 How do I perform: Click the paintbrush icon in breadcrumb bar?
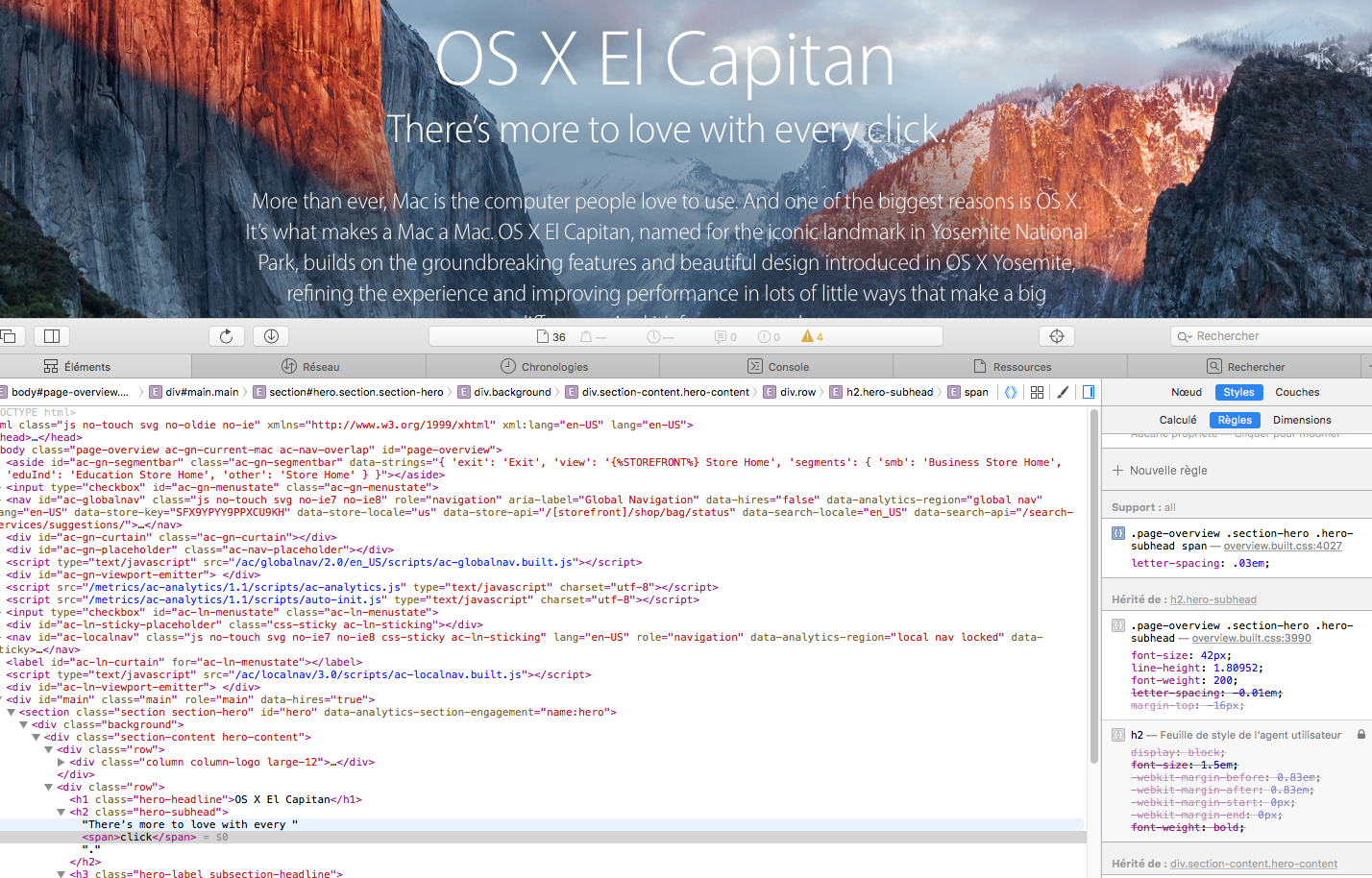[1063, 392]
